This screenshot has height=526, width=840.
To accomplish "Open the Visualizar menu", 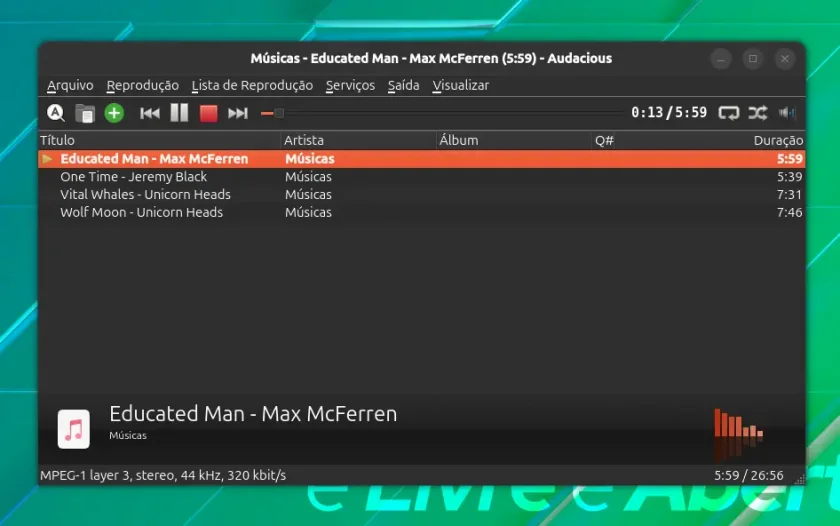I will tap(461, 85).
